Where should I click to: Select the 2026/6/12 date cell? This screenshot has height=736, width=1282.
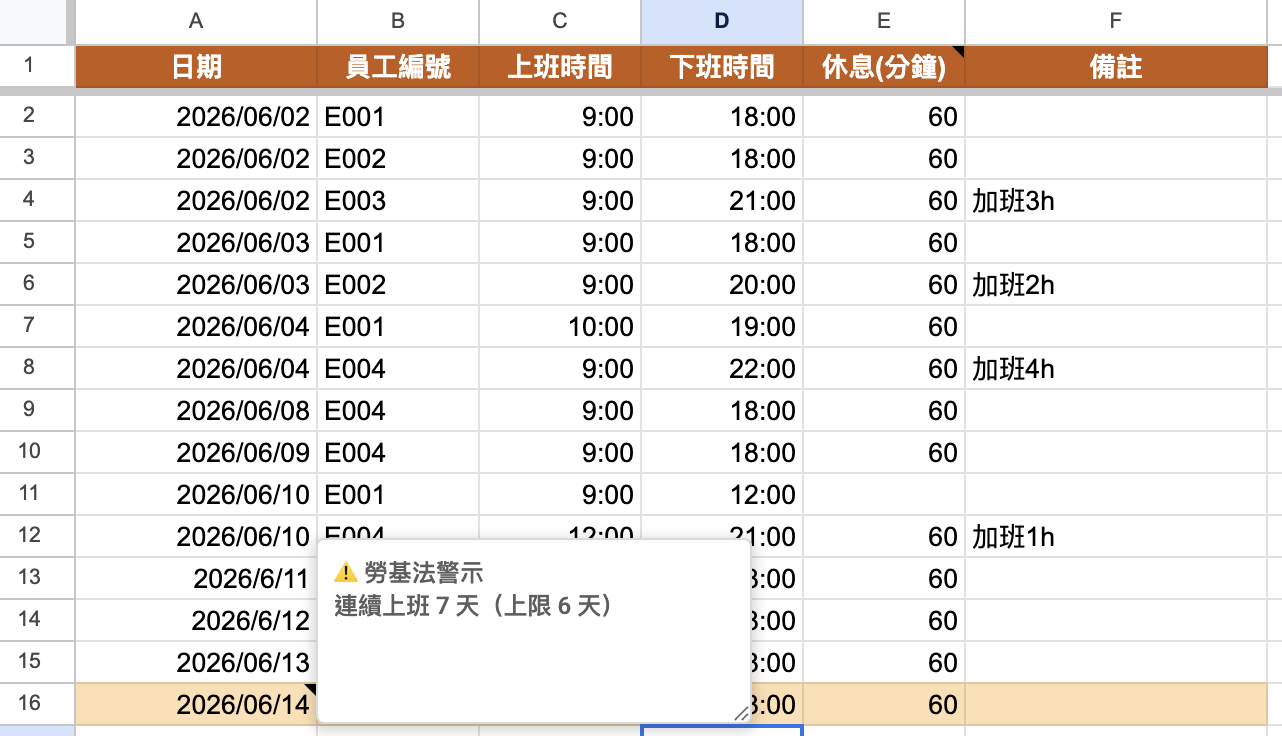click(196, 621)
